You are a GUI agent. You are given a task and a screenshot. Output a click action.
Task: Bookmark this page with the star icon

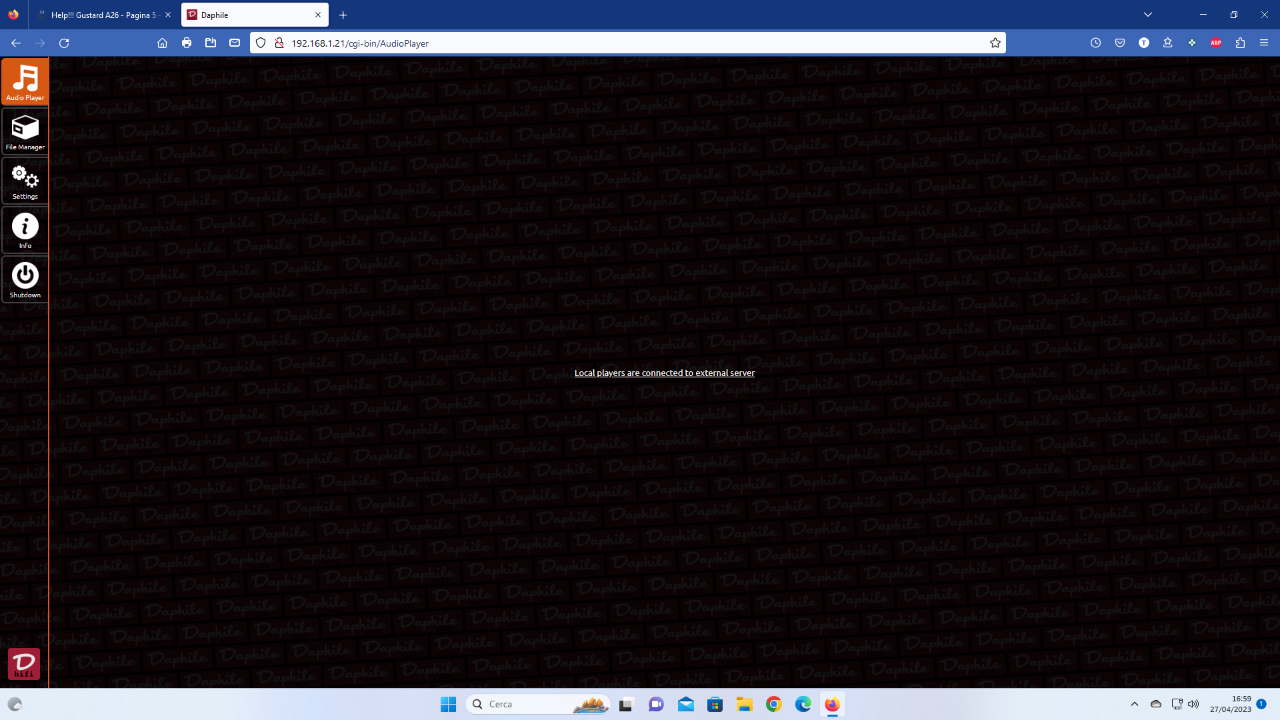tap(995, 43)
